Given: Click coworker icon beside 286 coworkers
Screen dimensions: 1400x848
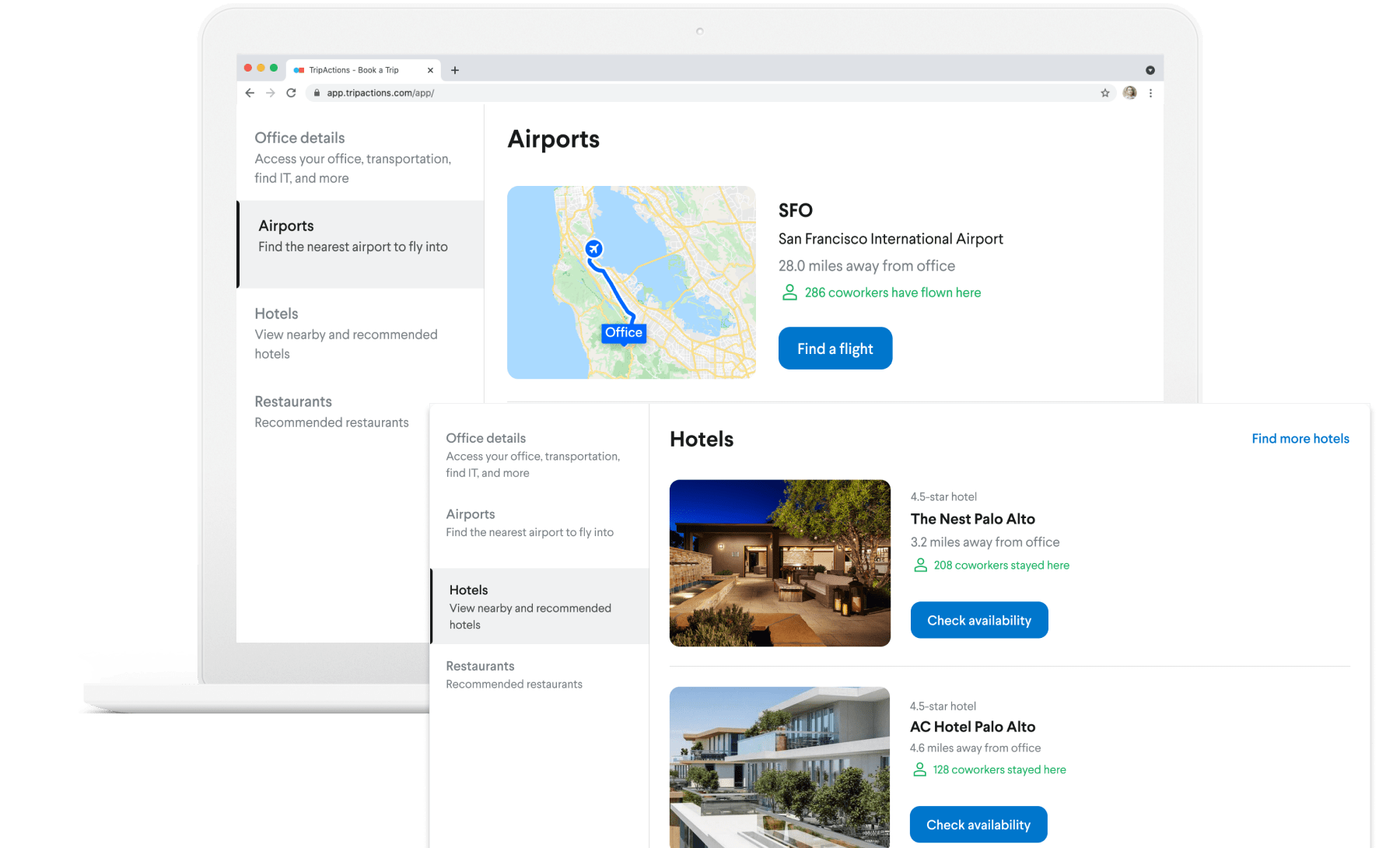Looking at the screenshot, I should pos(789,293).
